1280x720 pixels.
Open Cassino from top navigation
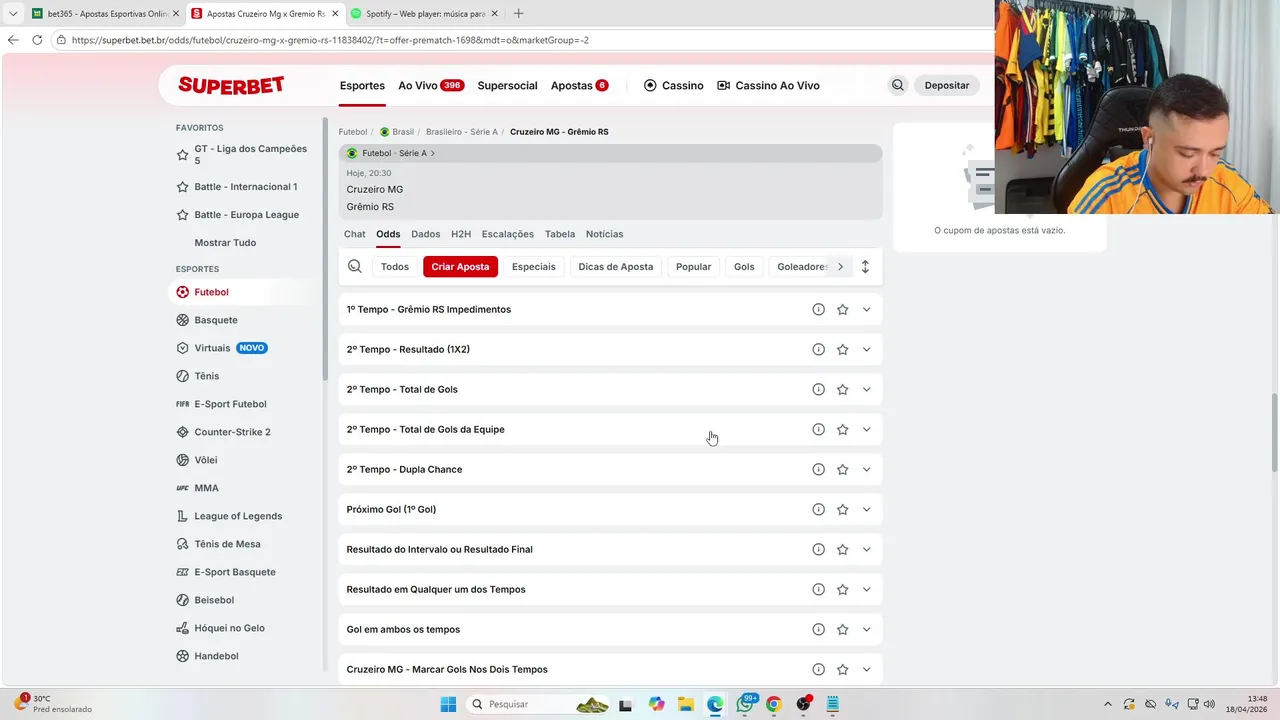(674, 85)
